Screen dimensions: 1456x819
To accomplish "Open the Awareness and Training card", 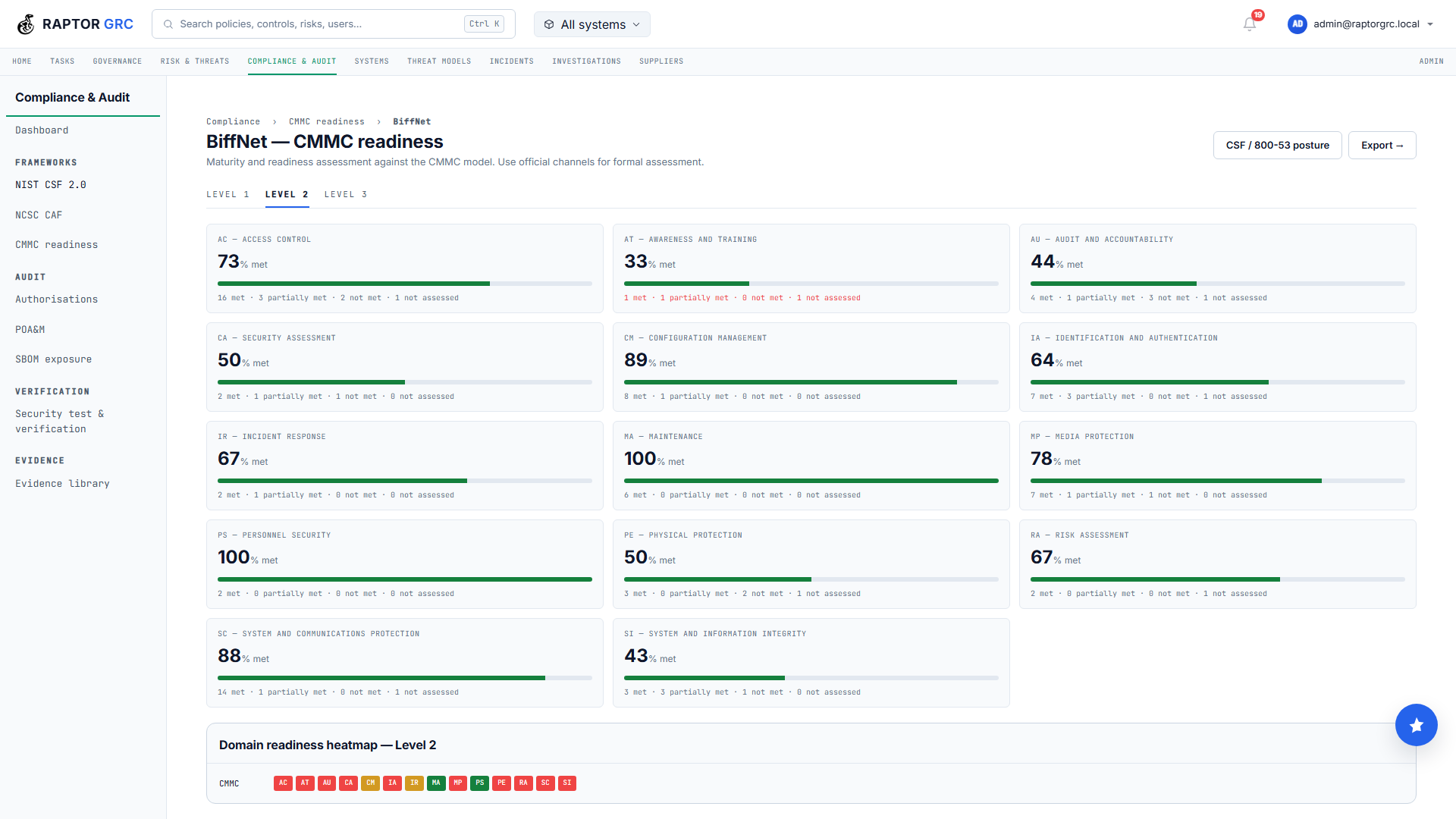I will tap(811, 268).
